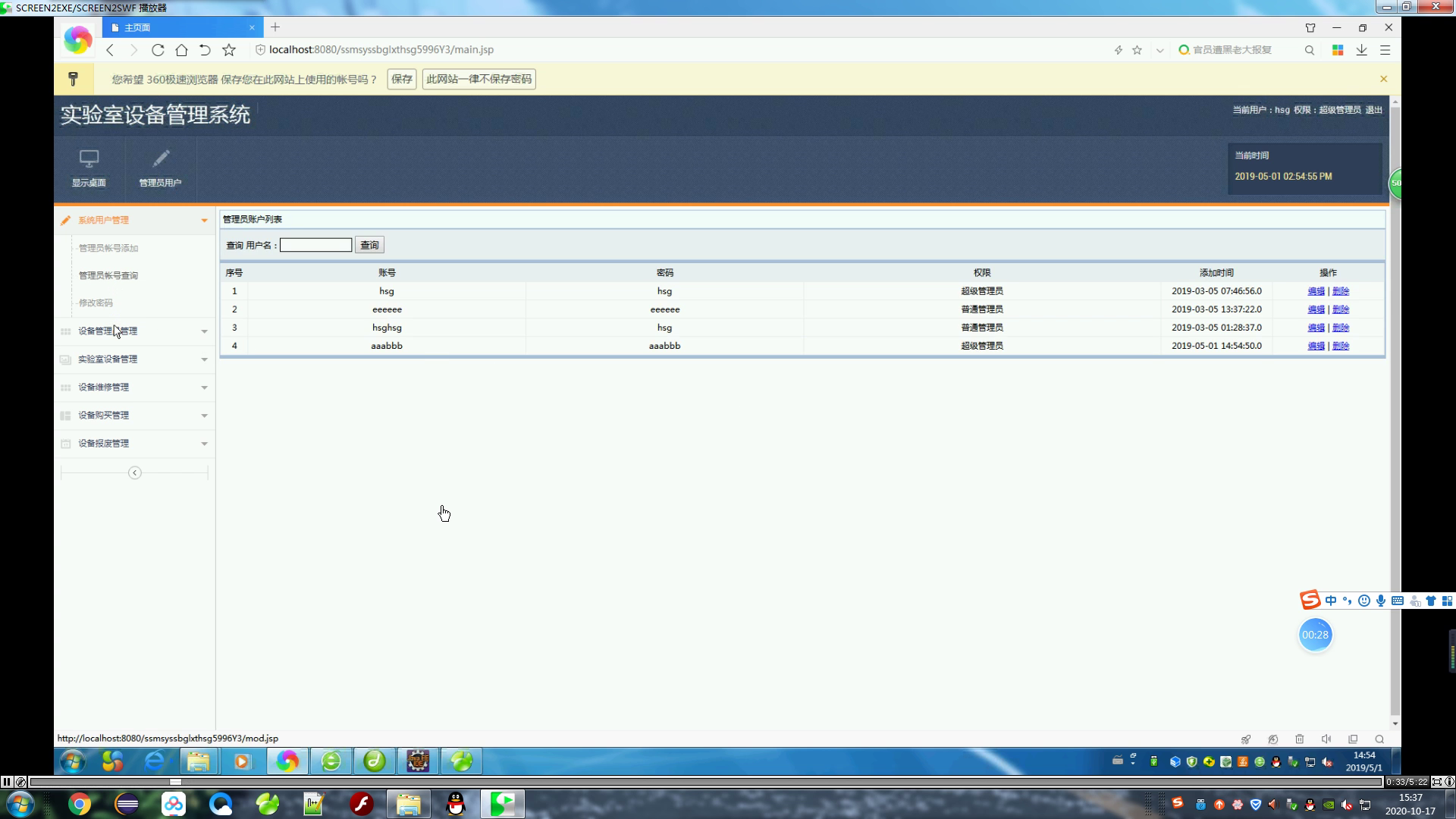Open 修改密码 menu item

pyautogui.click(x=96, y=303)
